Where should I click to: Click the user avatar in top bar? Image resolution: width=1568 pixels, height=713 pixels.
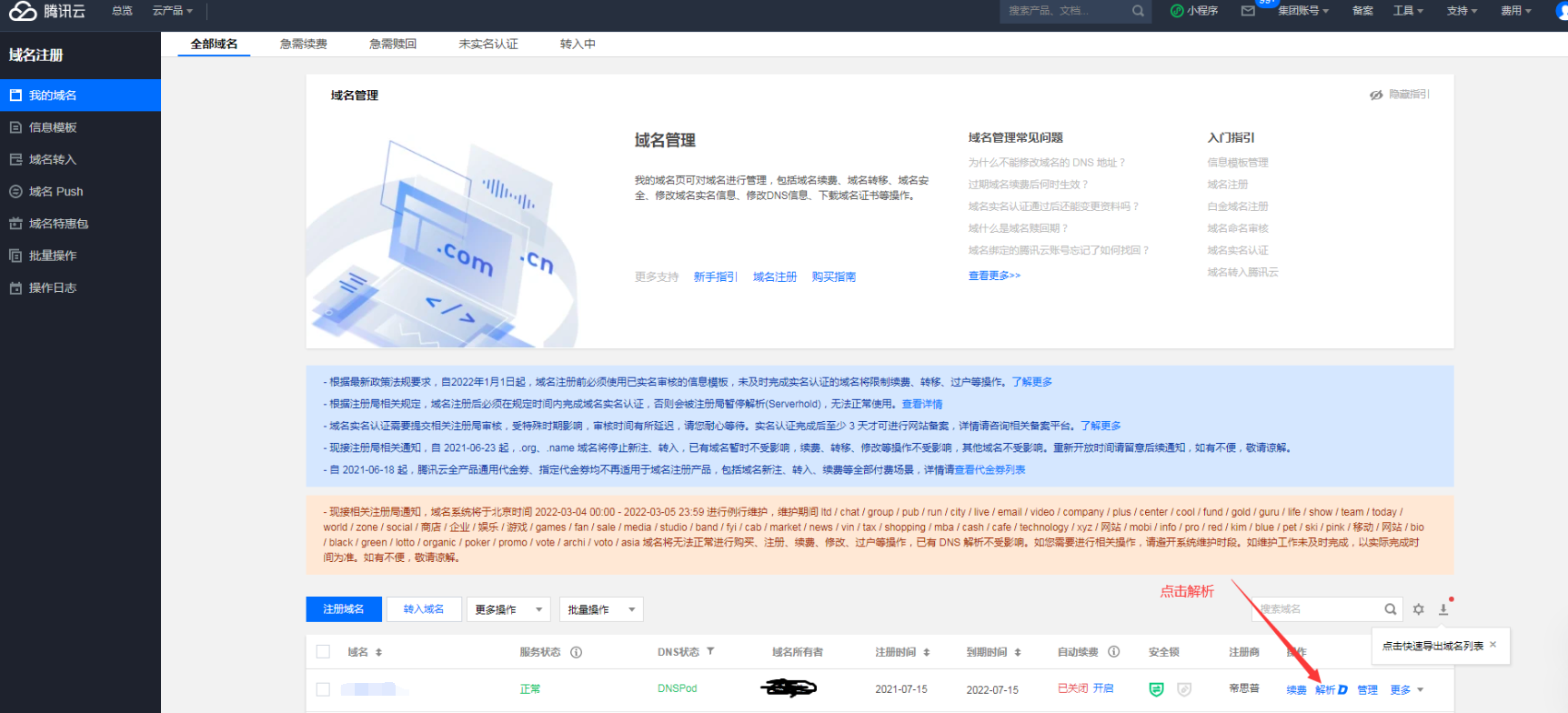[1562, 11]
